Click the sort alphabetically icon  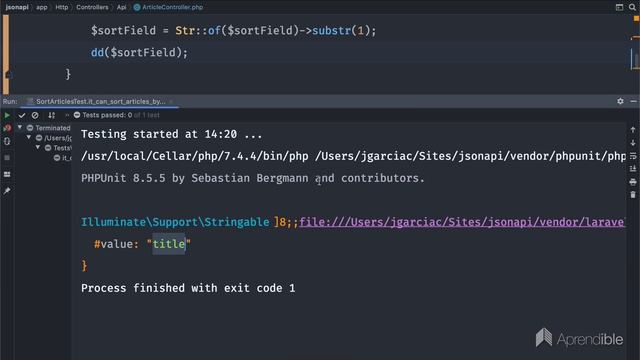[x=51, y=116]
